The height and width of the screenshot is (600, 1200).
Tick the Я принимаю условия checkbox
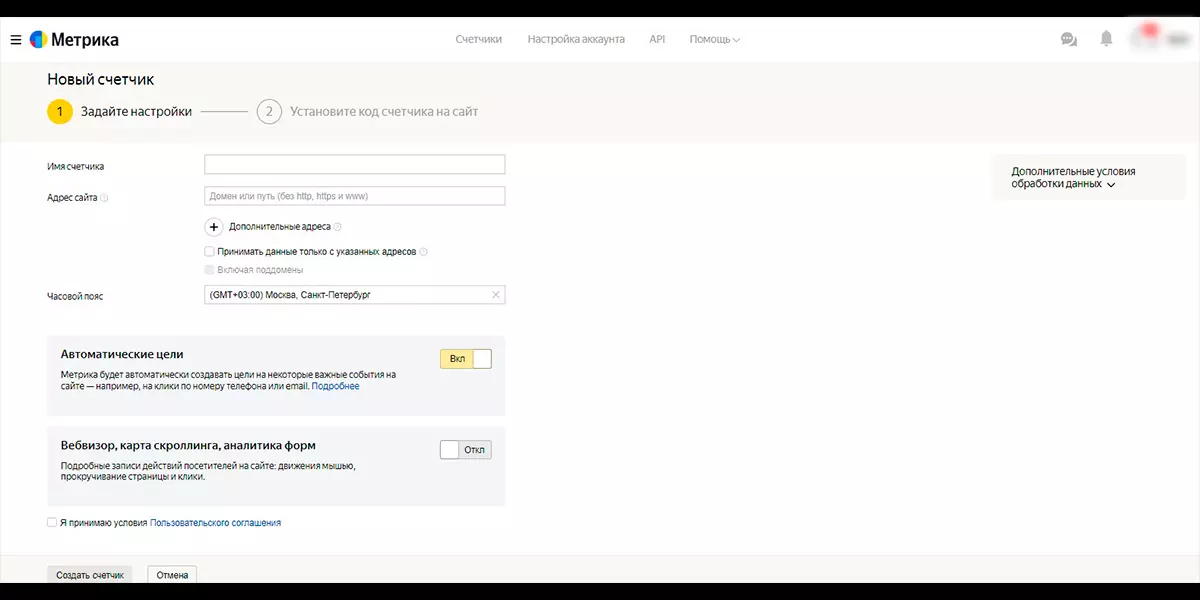52,522
